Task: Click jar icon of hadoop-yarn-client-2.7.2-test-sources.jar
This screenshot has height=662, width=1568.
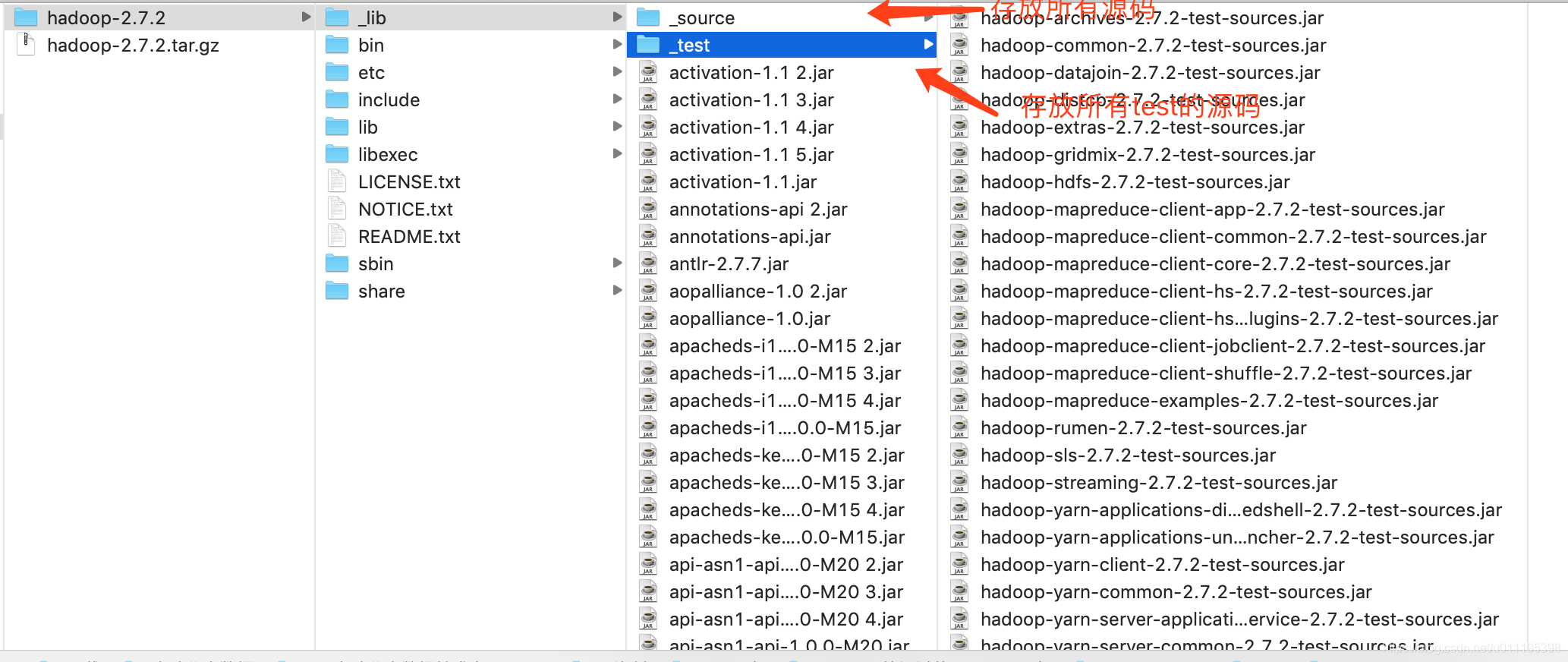Action: coord(959,564)
